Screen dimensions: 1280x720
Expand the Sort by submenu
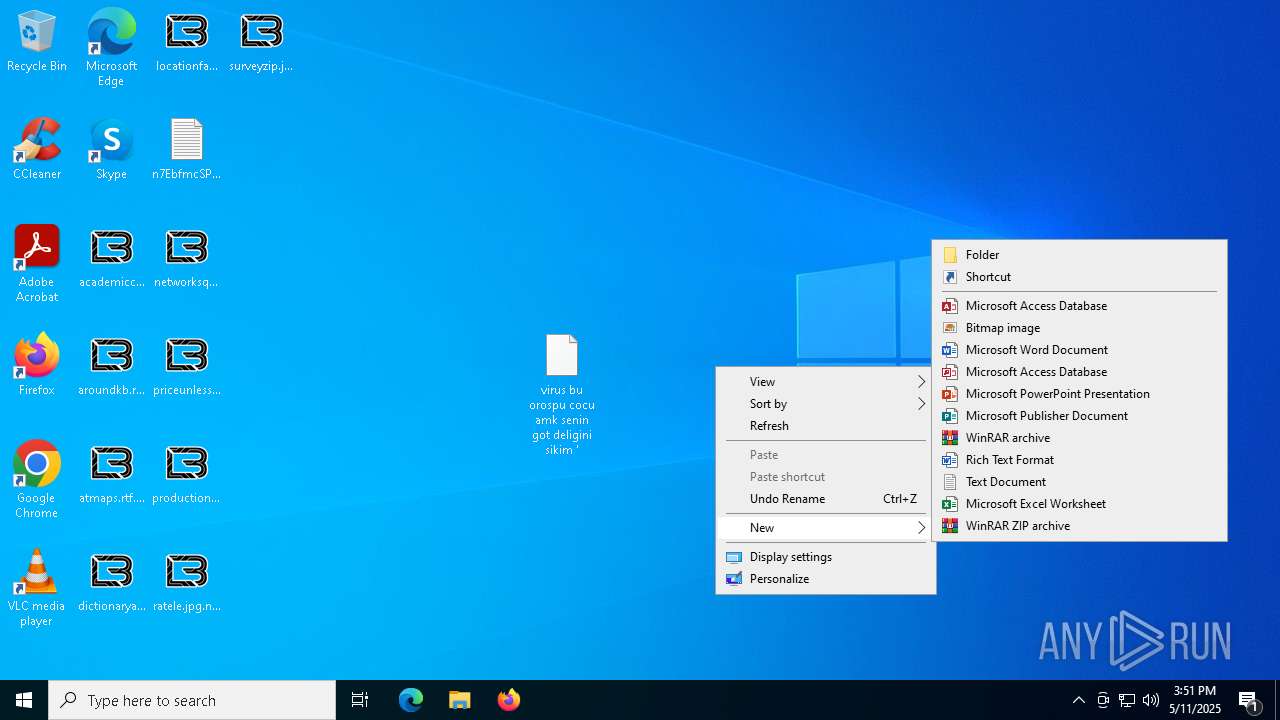(x=826, y=404)
